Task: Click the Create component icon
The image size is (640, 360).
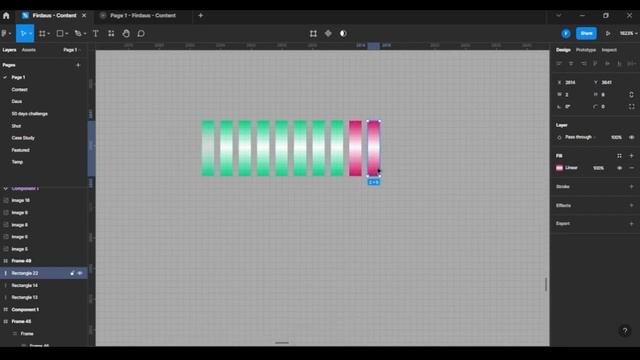Action: 328,33
